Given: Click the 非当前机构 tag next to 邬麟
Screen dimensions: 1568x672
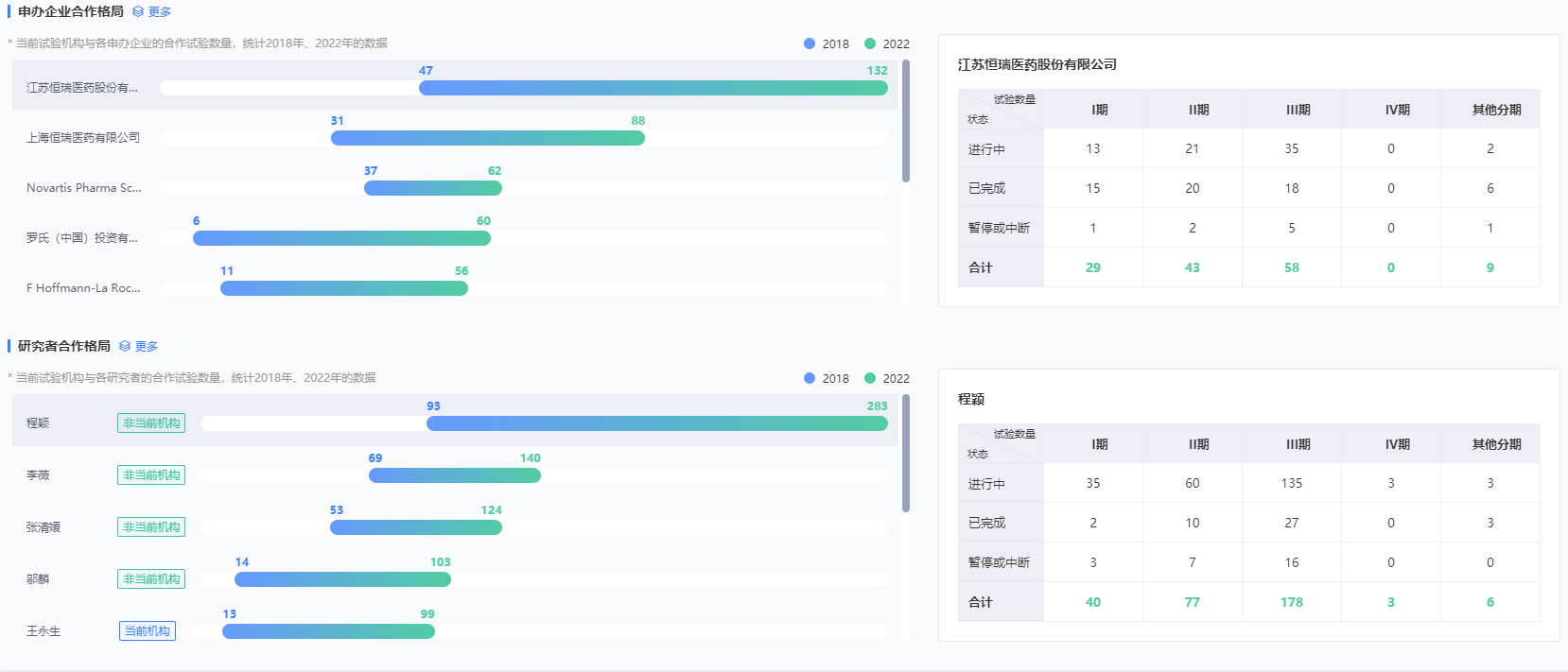Looking at the screenshot, I should point(151,579).
